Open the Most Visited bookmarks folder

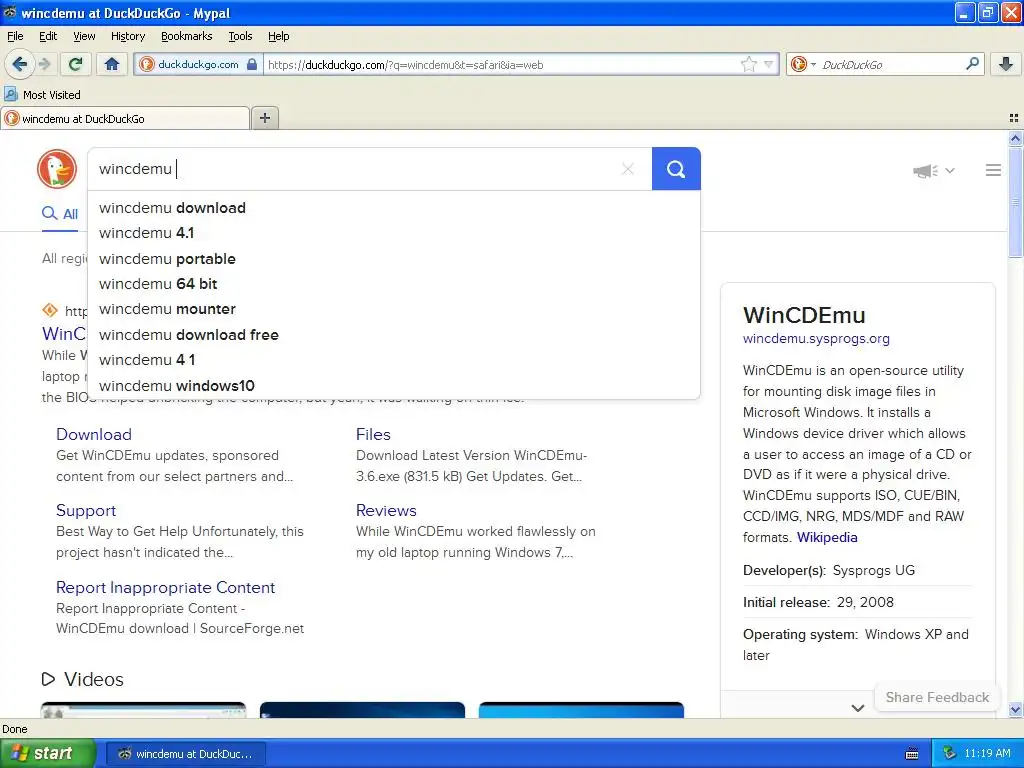pos(42,95)
